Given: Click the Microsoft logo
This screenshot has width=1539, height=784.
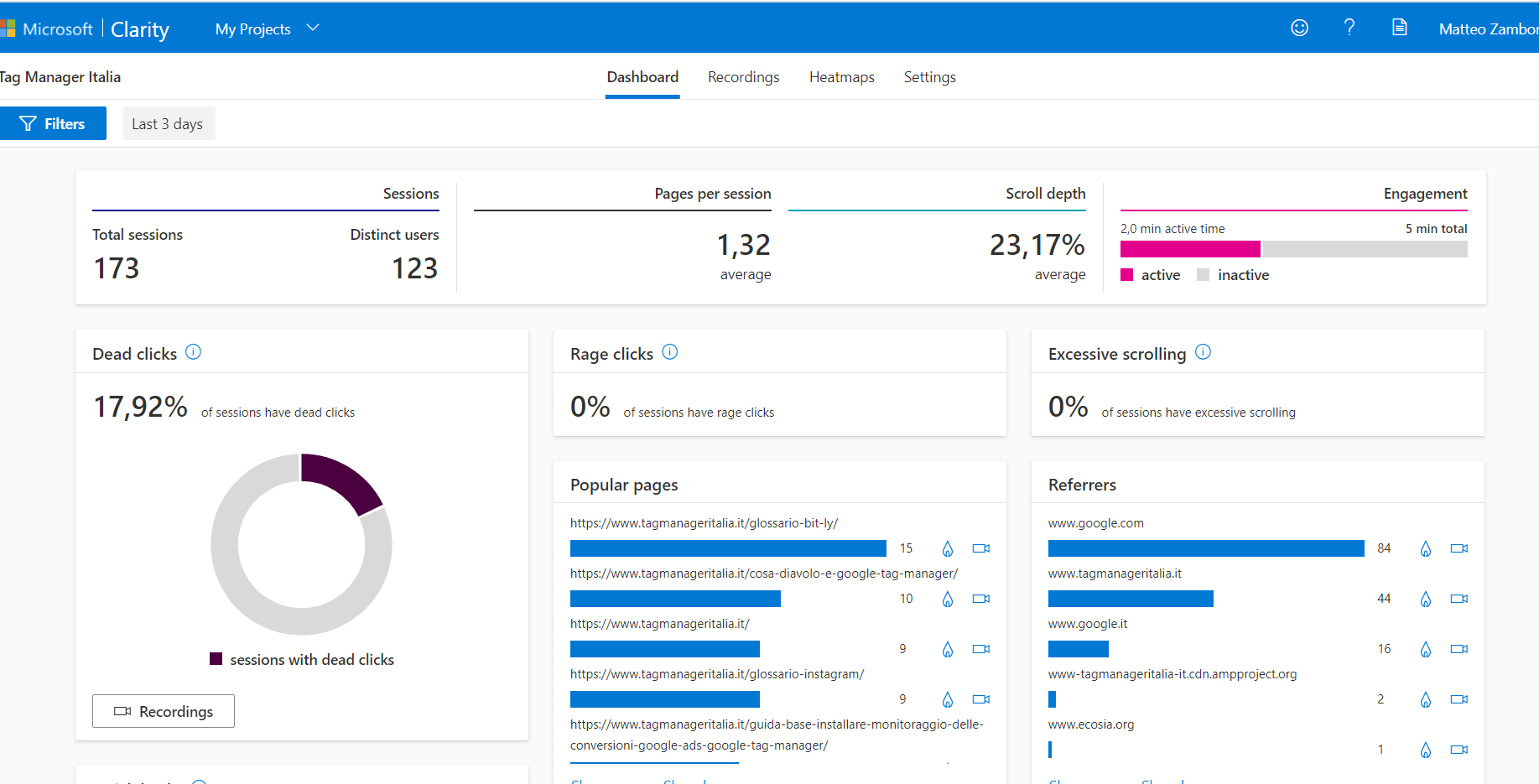Looking at the screenshot, I should (47, 29).
